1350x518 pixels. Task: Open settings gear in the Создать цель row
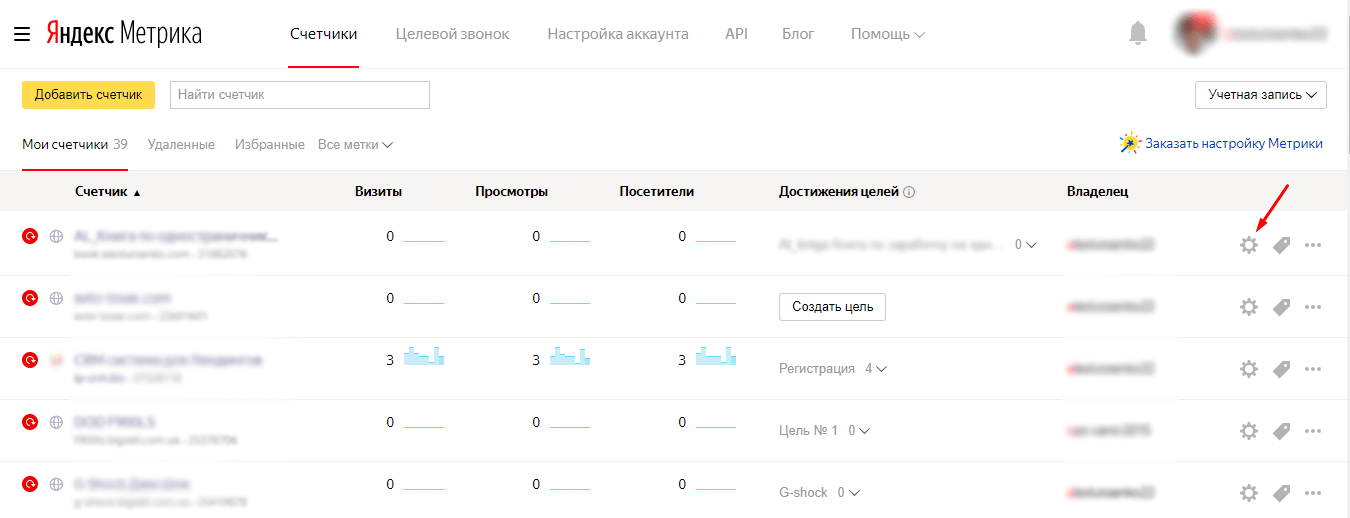(1248, 307)
